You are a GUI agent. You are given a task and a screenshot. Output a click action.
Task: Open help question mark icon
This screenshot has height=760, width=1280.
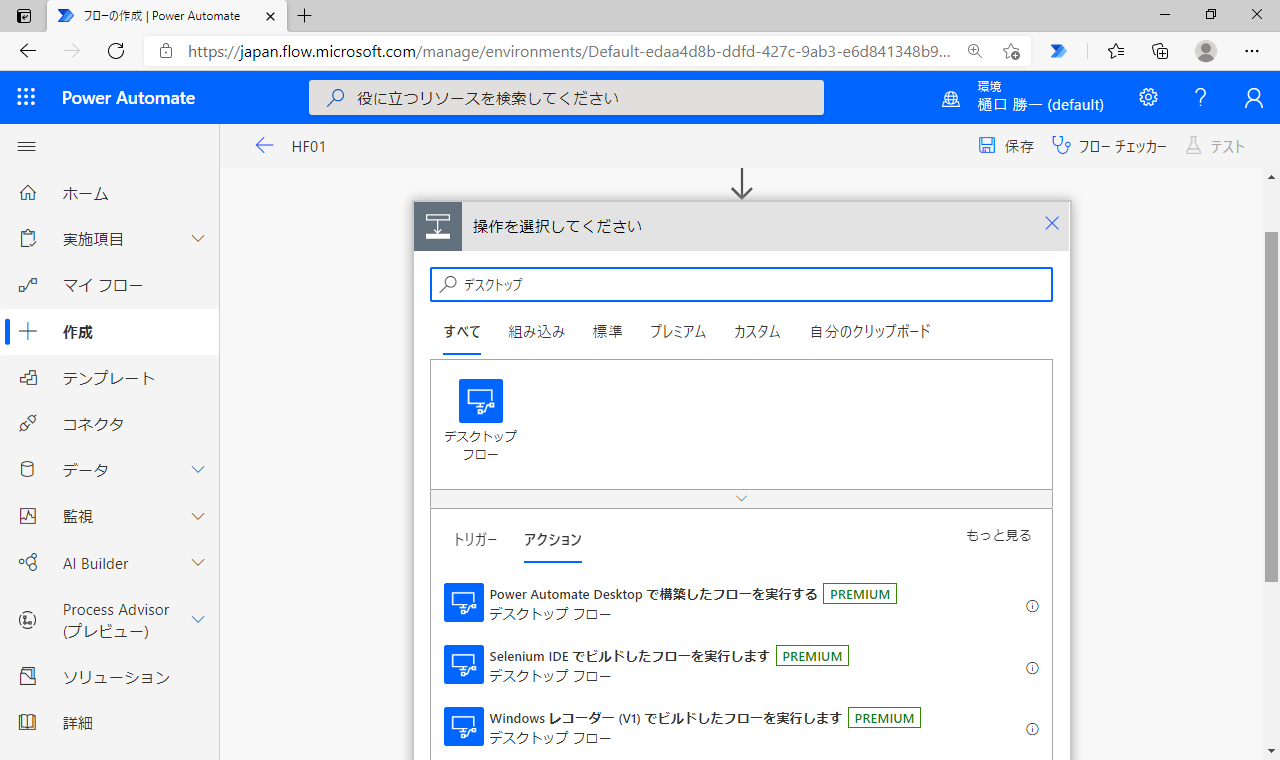(x=1201, y=97)
